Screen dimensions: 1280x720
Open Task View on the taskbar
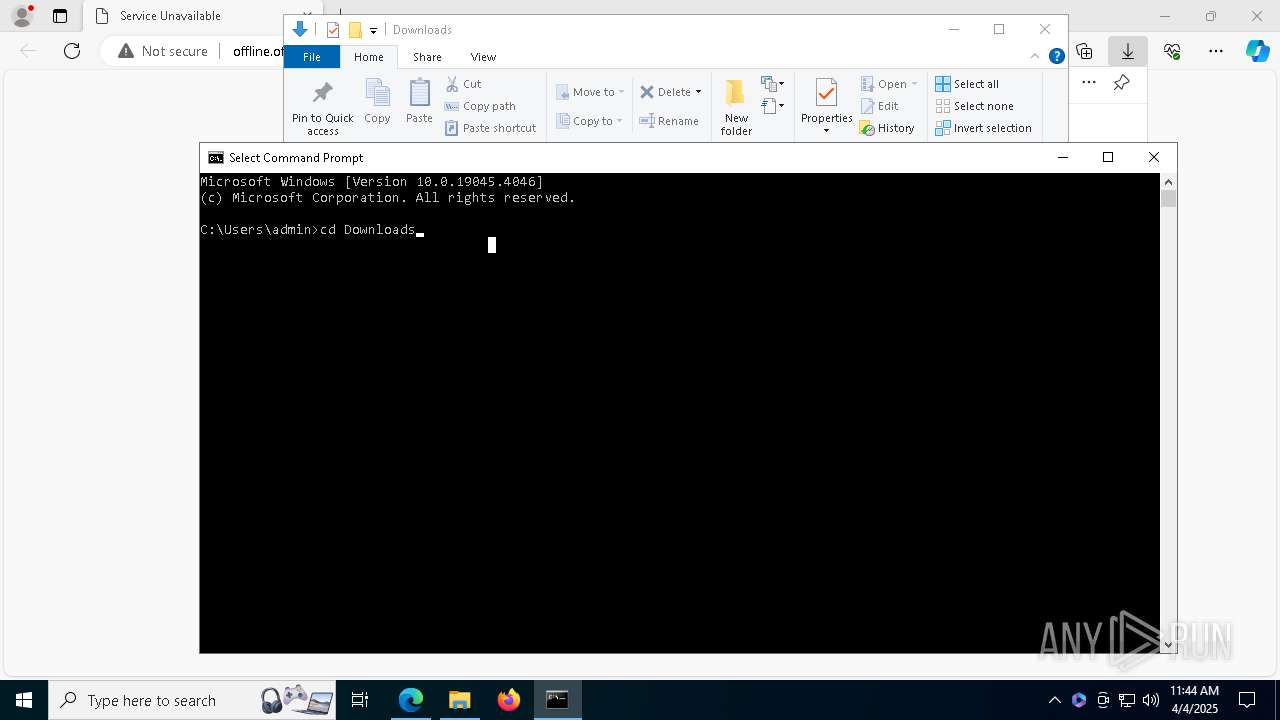coord(360,700)
